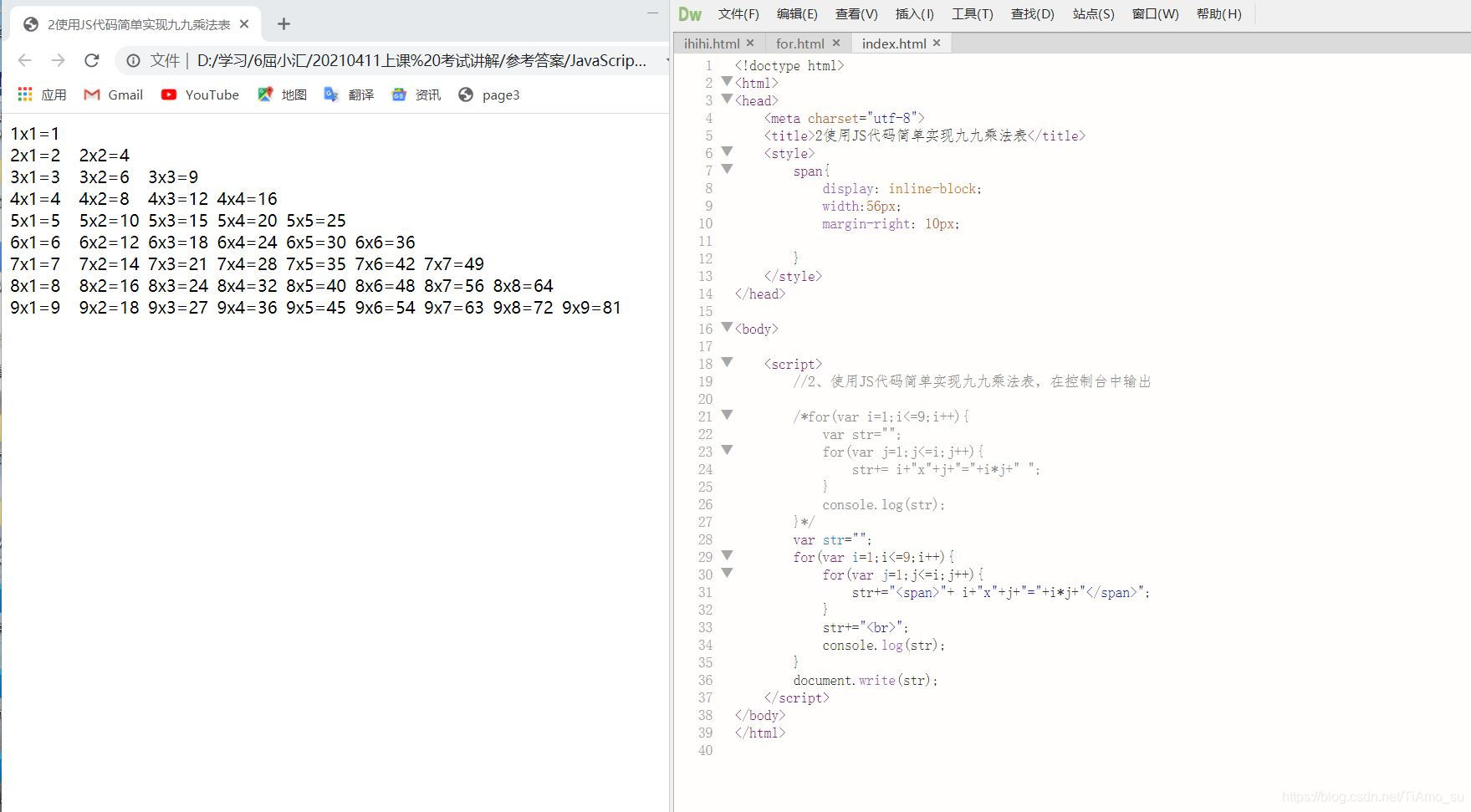The height and width of the screenshot is (812, 1471).
Task: Reload the multiplication table page
Action: click(x=92, y=59)
